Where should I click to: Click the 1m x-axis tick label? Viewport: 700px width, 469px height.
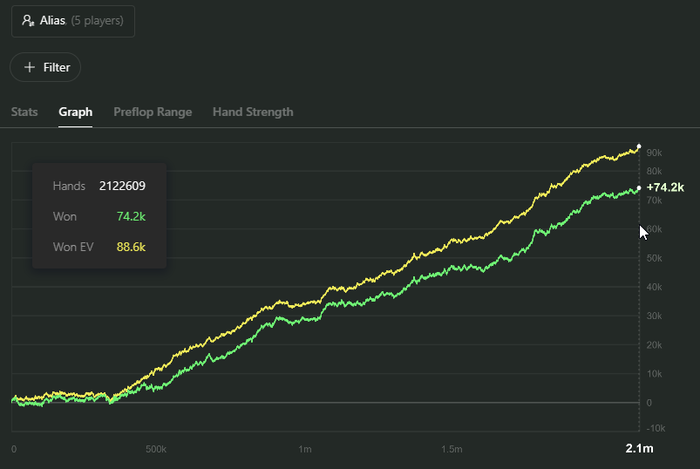pyautogui.click(x=304, y=449)
